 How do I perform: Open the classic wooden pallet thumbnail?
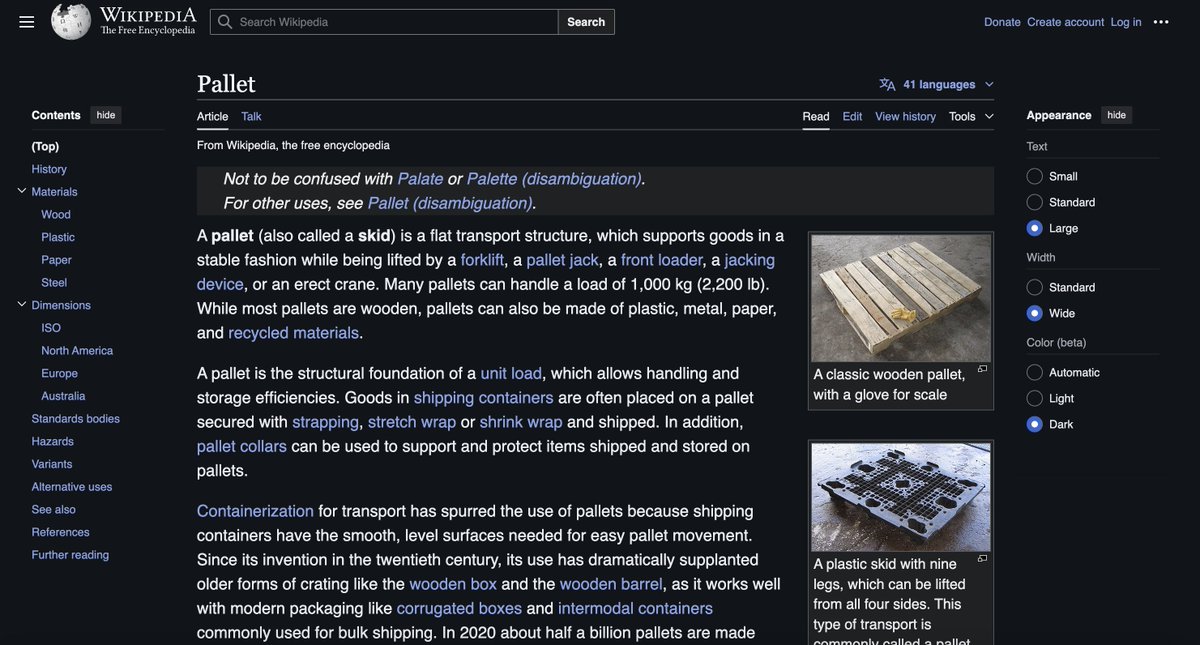(x=901, y=298)
